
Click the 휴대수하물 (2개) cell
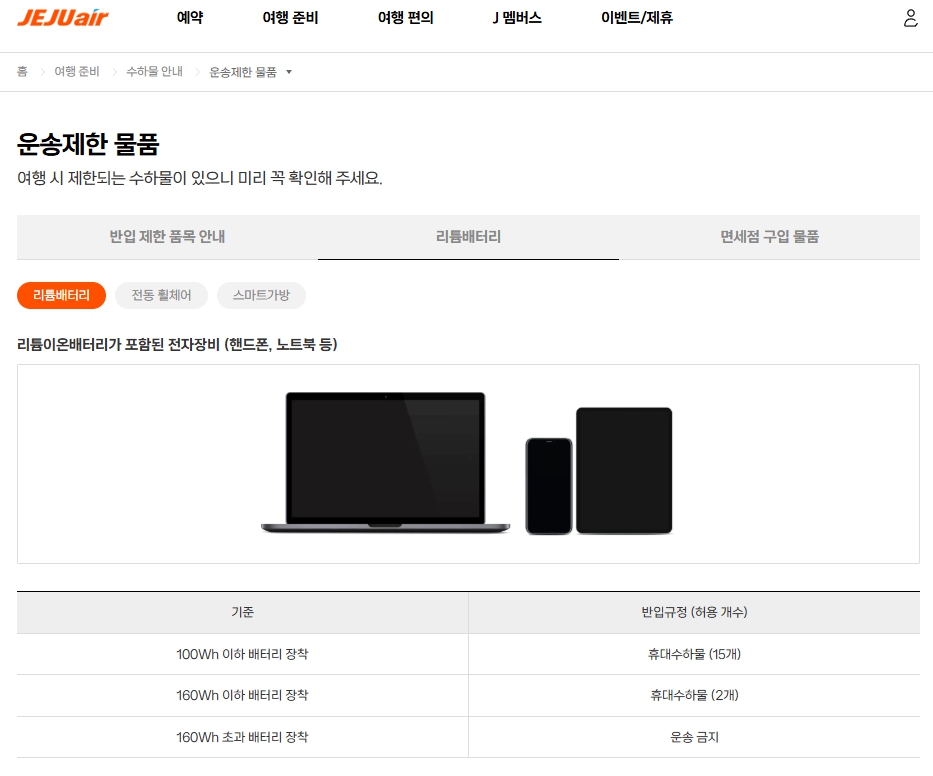694,695
